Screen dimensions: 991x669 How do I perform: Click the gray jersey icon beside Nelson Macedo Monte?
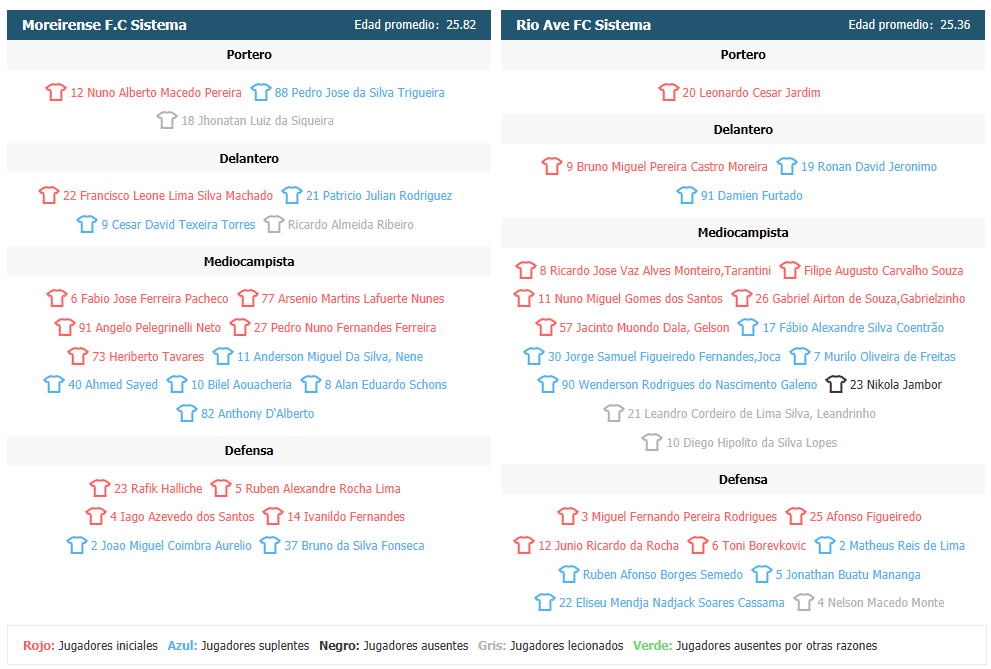point(803,602)
